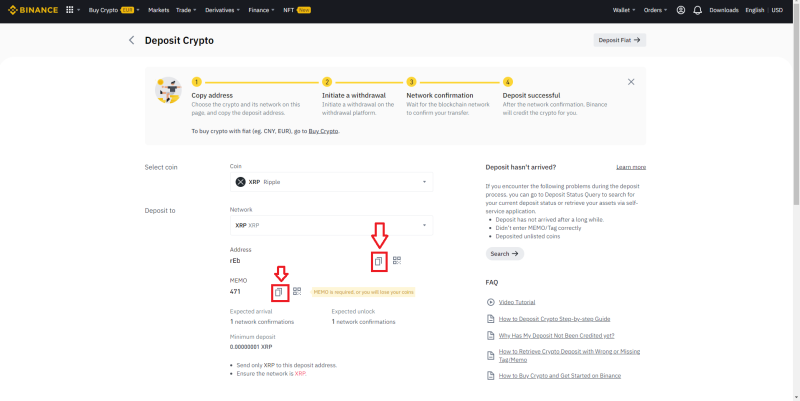Click the XRP coin logo icon
The width and height of the screenshot is (800, 401).
point(240,182)
